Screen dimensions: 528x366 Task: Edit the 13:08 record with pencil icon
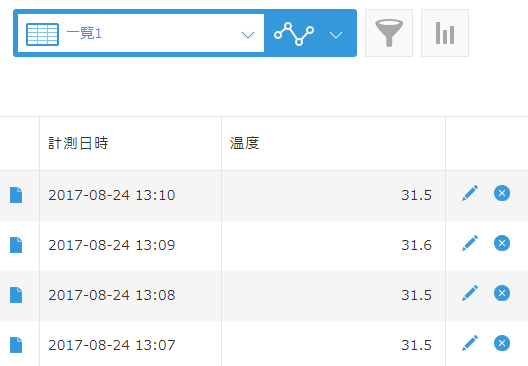point(470,293)
